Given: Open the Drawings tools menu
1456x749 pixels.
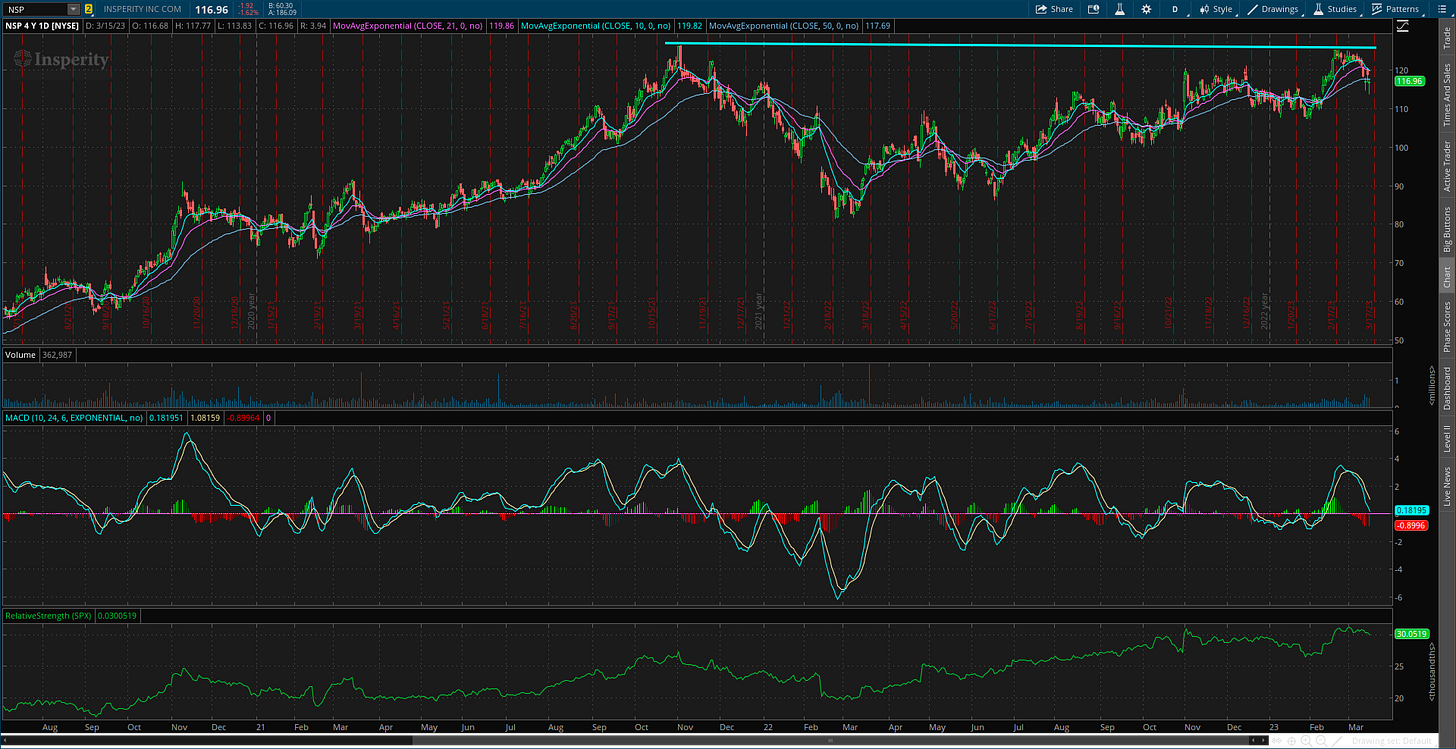Looking at the screenshot, I should tap(1273, 9).
